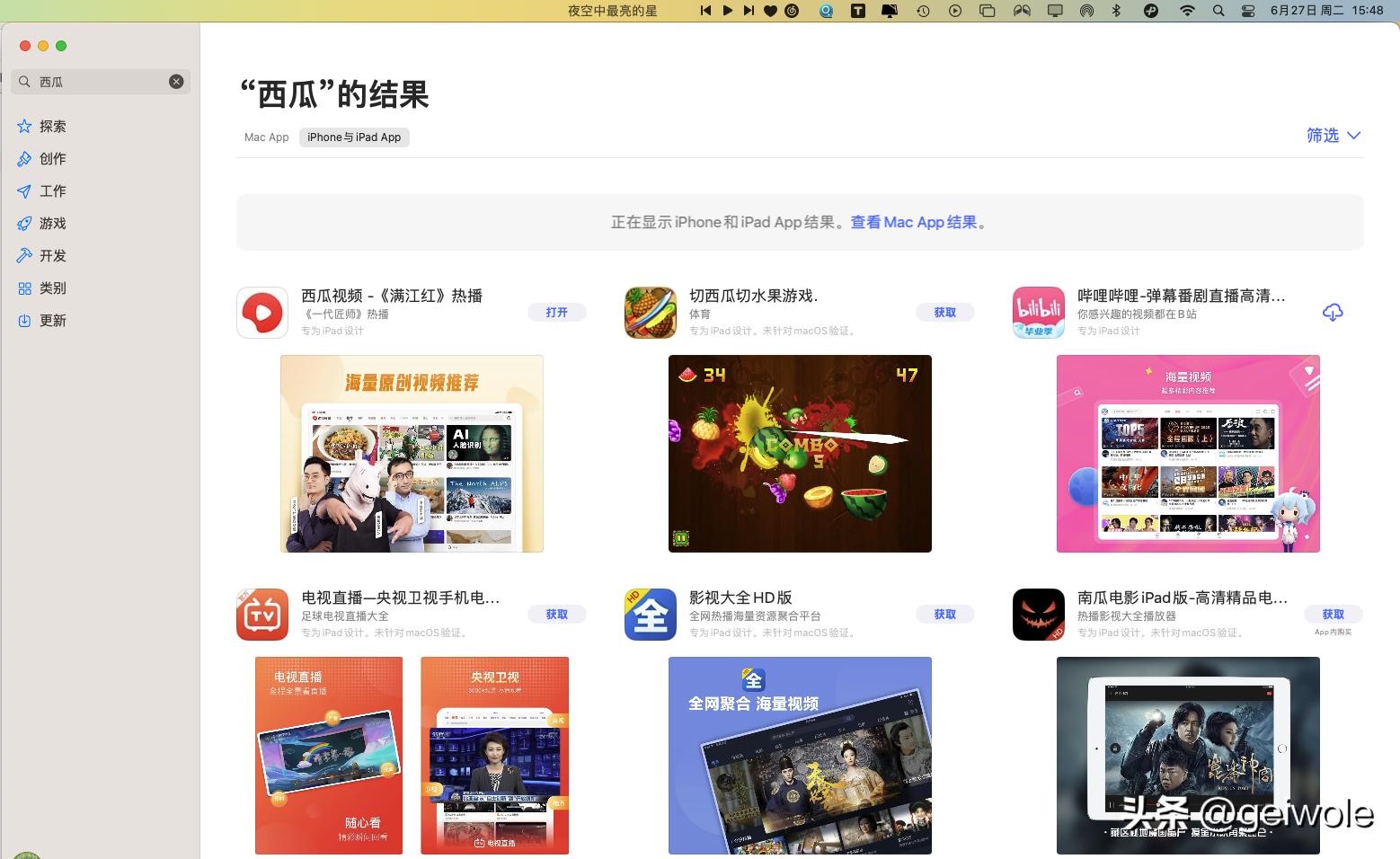The width and height of the screenshot is (1400, 859).
Task: Clear the 西瓜 search field with the X
Action: [x=176, y=81]
